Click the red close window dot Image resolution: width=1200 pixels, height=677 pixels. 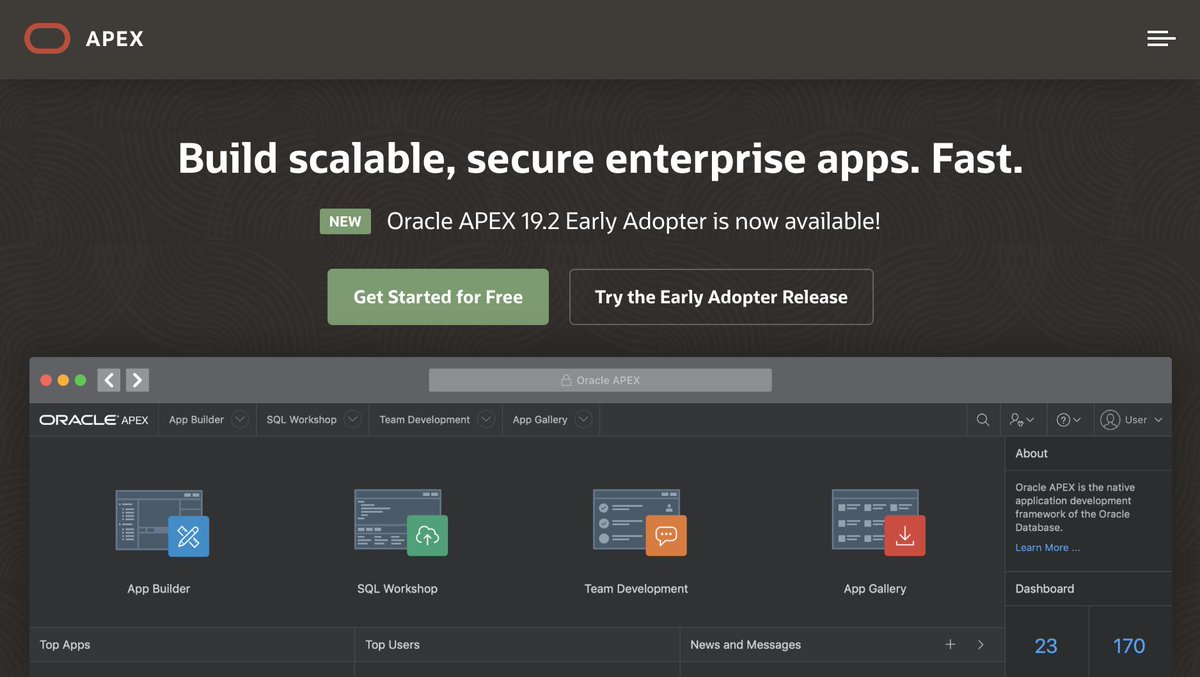(x=46, y=380)
